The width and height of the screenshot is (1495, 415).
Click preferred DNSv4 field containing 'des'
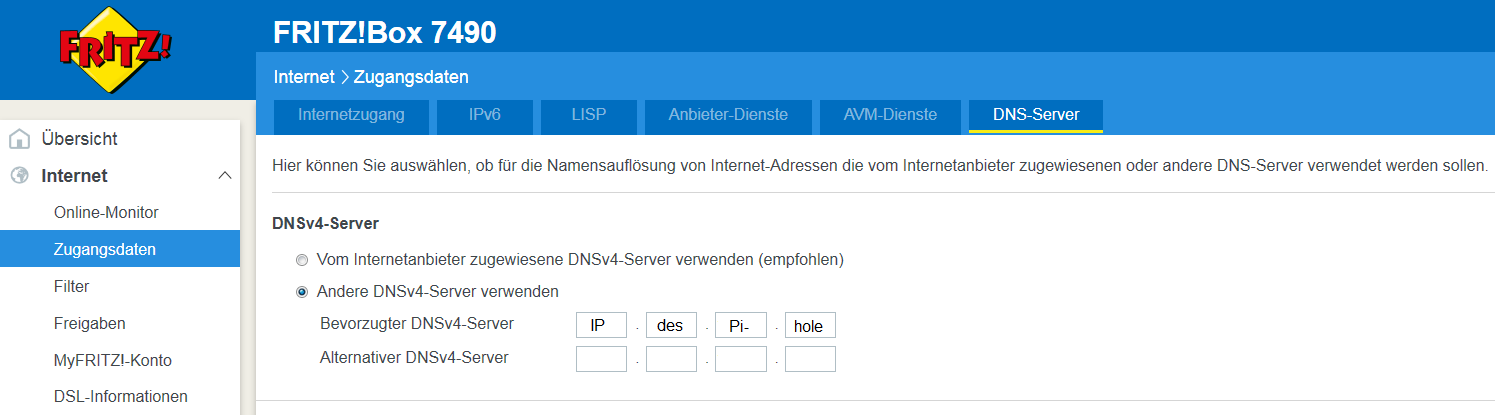tap(671, 326)
